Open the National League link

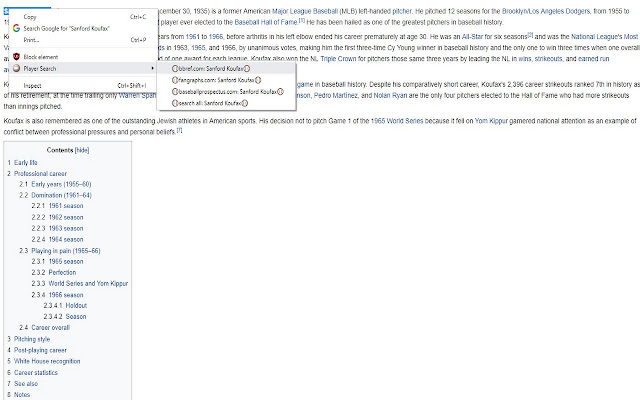pyautogui.click(x=596, y=37)
